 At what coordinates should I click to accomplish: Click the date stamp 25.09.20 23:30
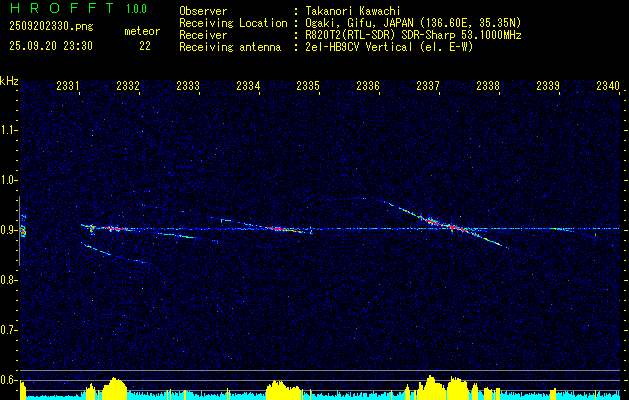click(51, 46)
